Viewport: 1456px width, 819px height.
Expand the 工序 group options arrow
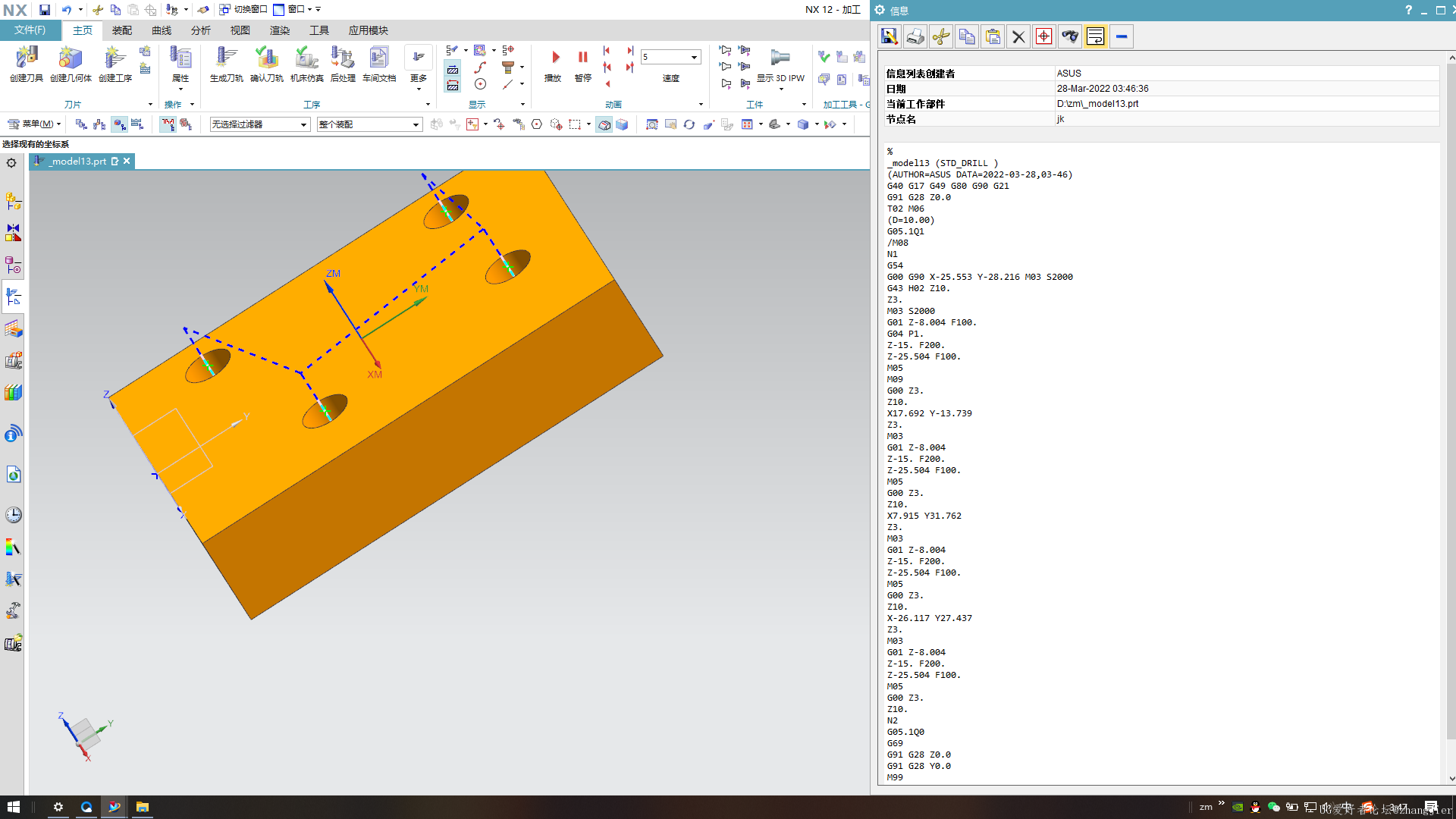428,105
